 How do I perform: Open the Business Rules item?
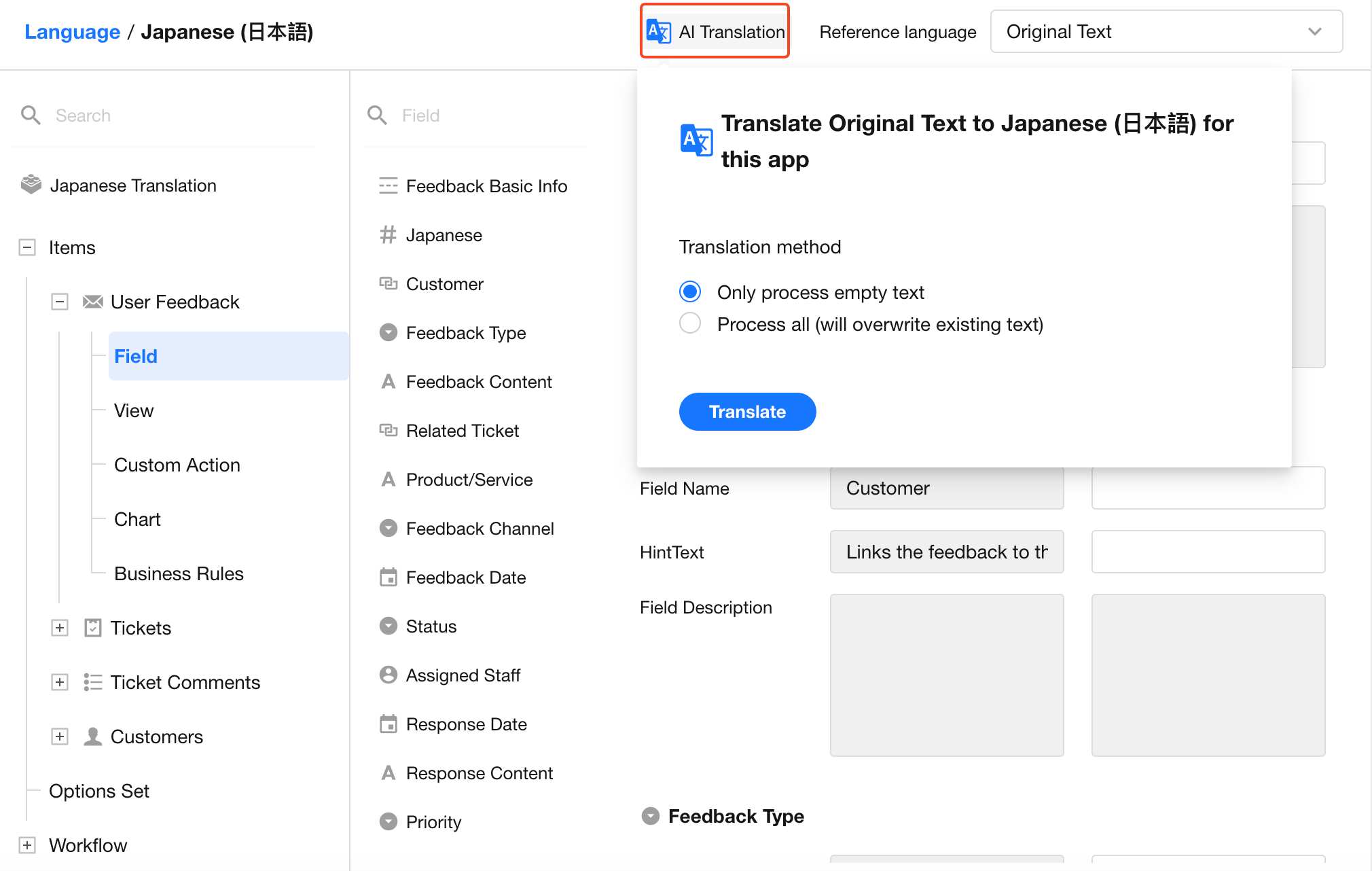pyautogui.click(x=179, y=573)
